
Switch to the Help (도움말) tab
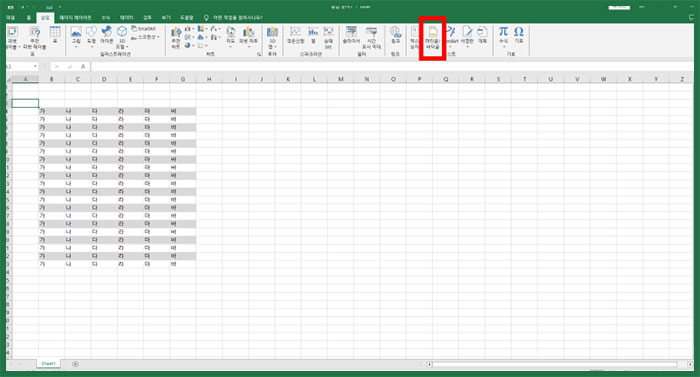187,17
